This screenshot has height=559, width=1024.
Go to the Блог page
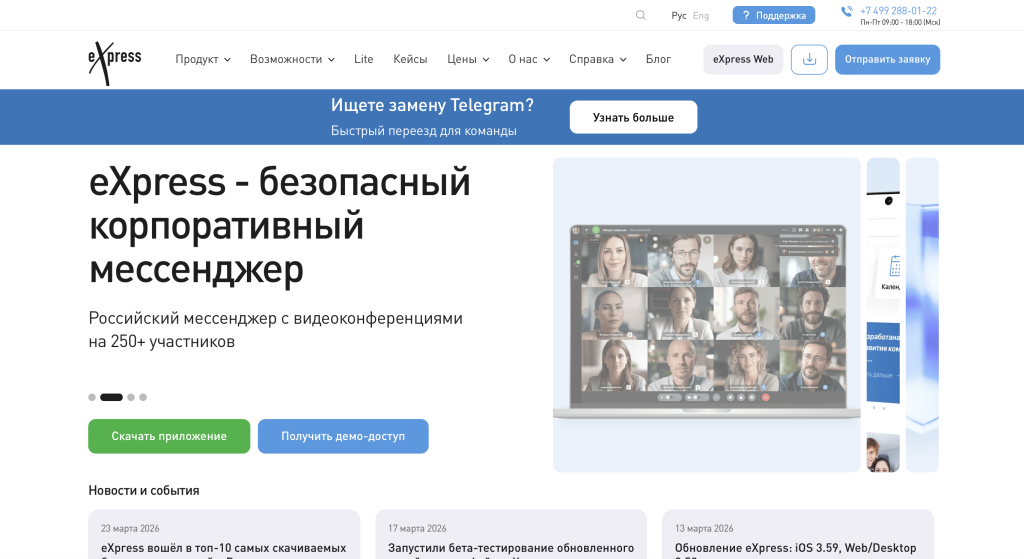click(658, 59)
